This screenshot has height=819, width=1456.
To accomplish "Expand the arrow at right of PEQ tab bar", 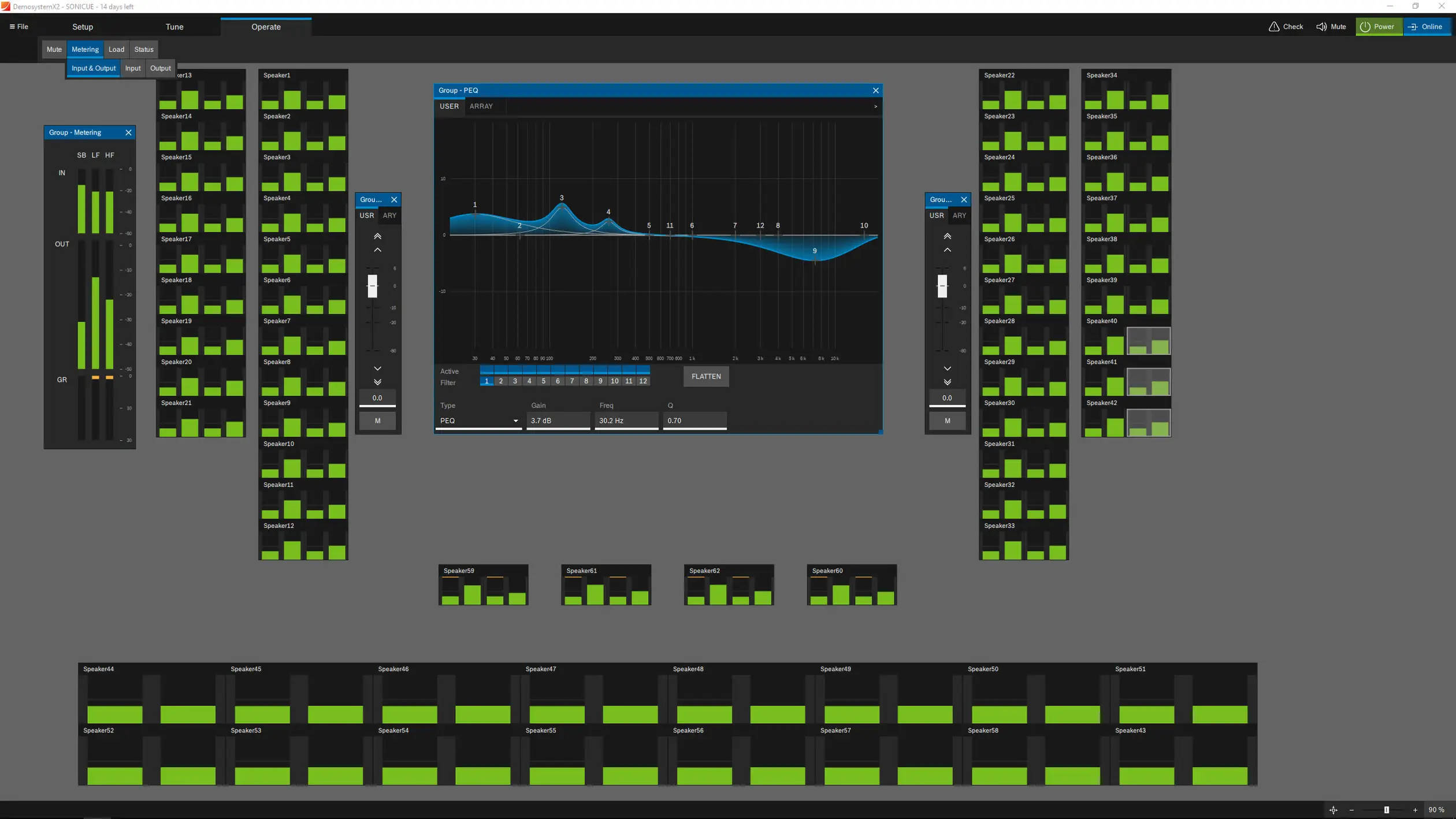I will [875, 106].
